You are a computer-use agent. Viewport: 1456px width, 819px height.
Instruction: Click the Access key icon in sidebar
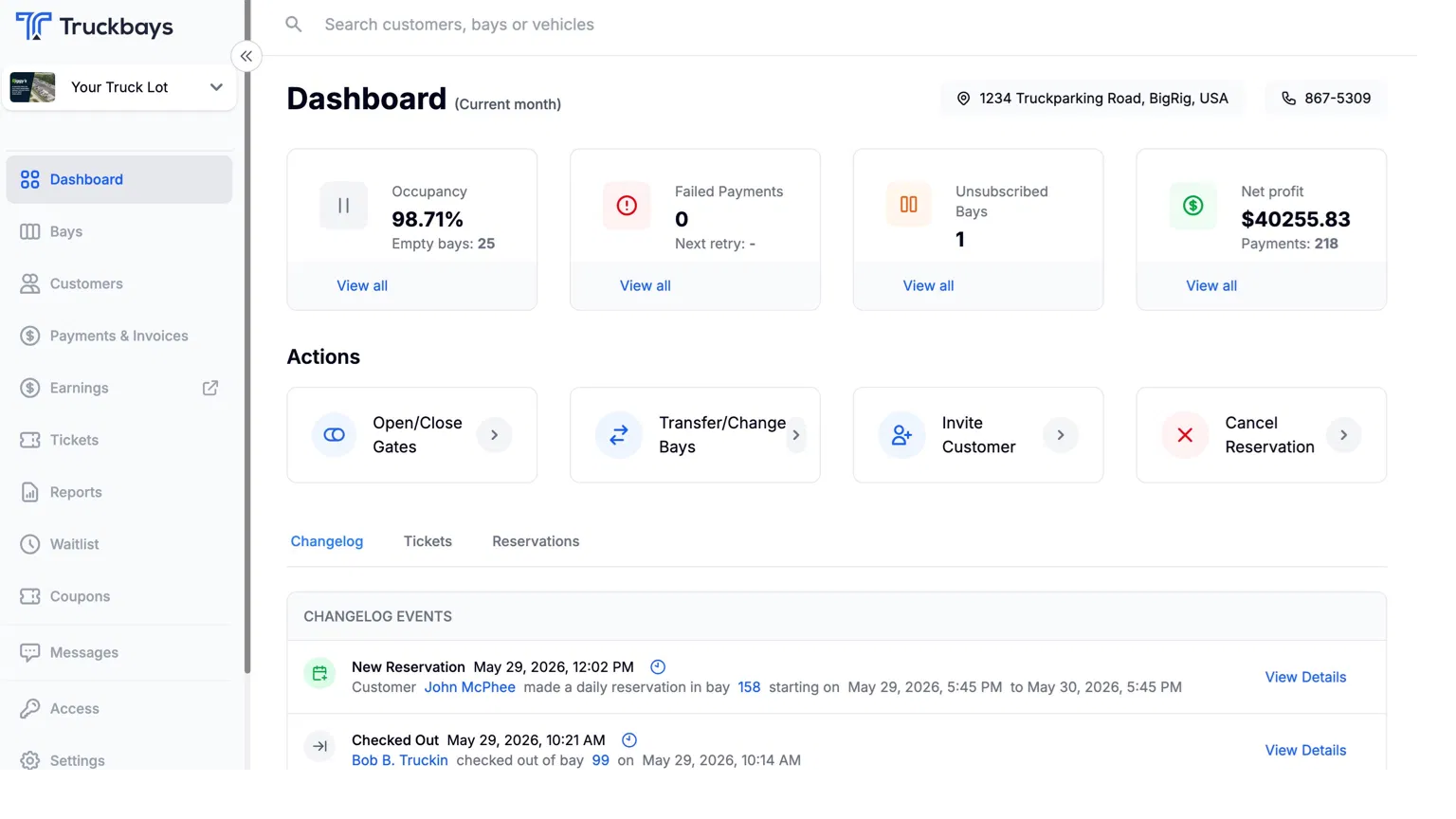click(x=30, y=708)
